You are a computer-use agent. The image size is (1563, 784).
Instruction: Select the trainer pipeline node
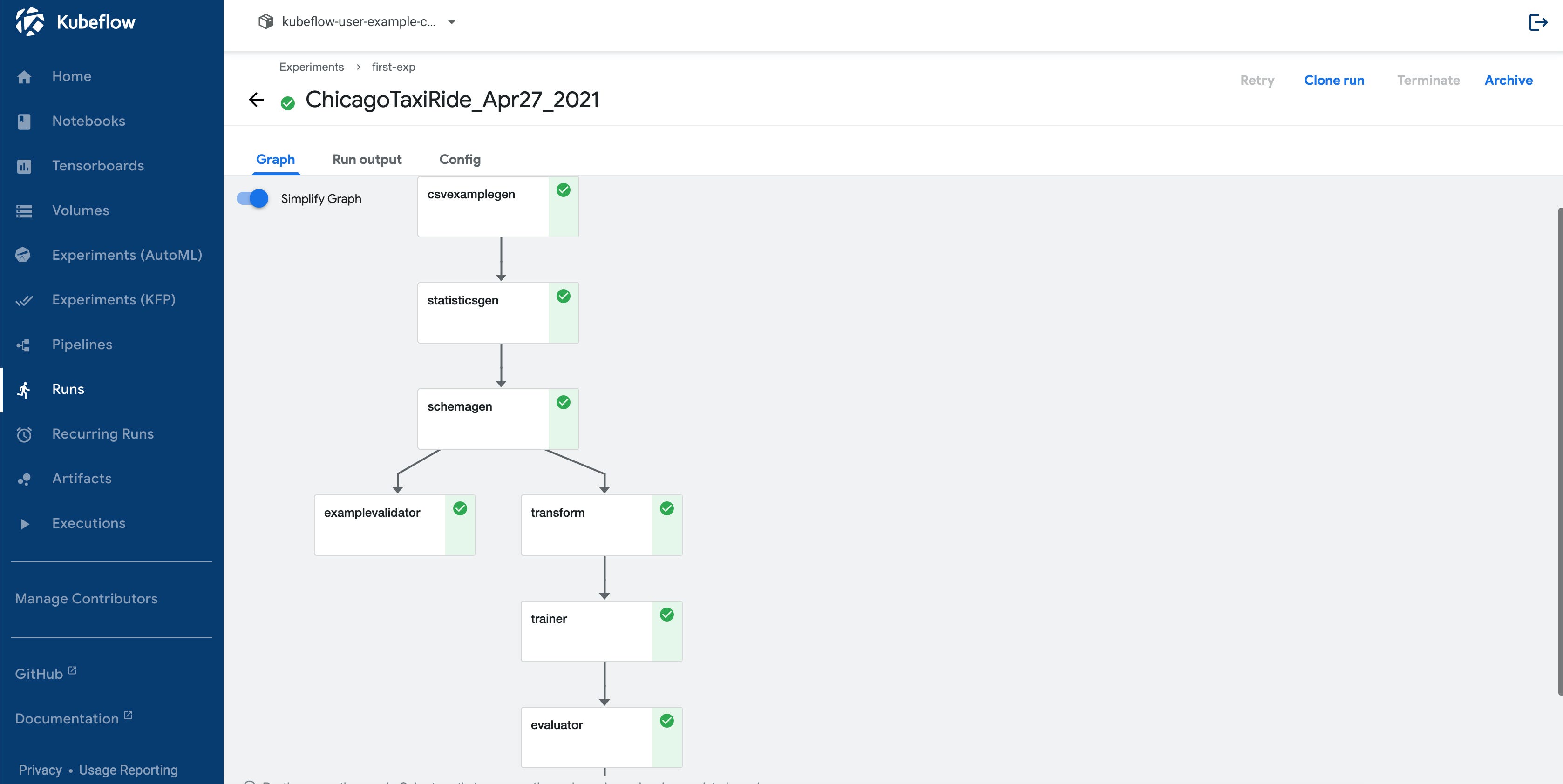[601, 631]
